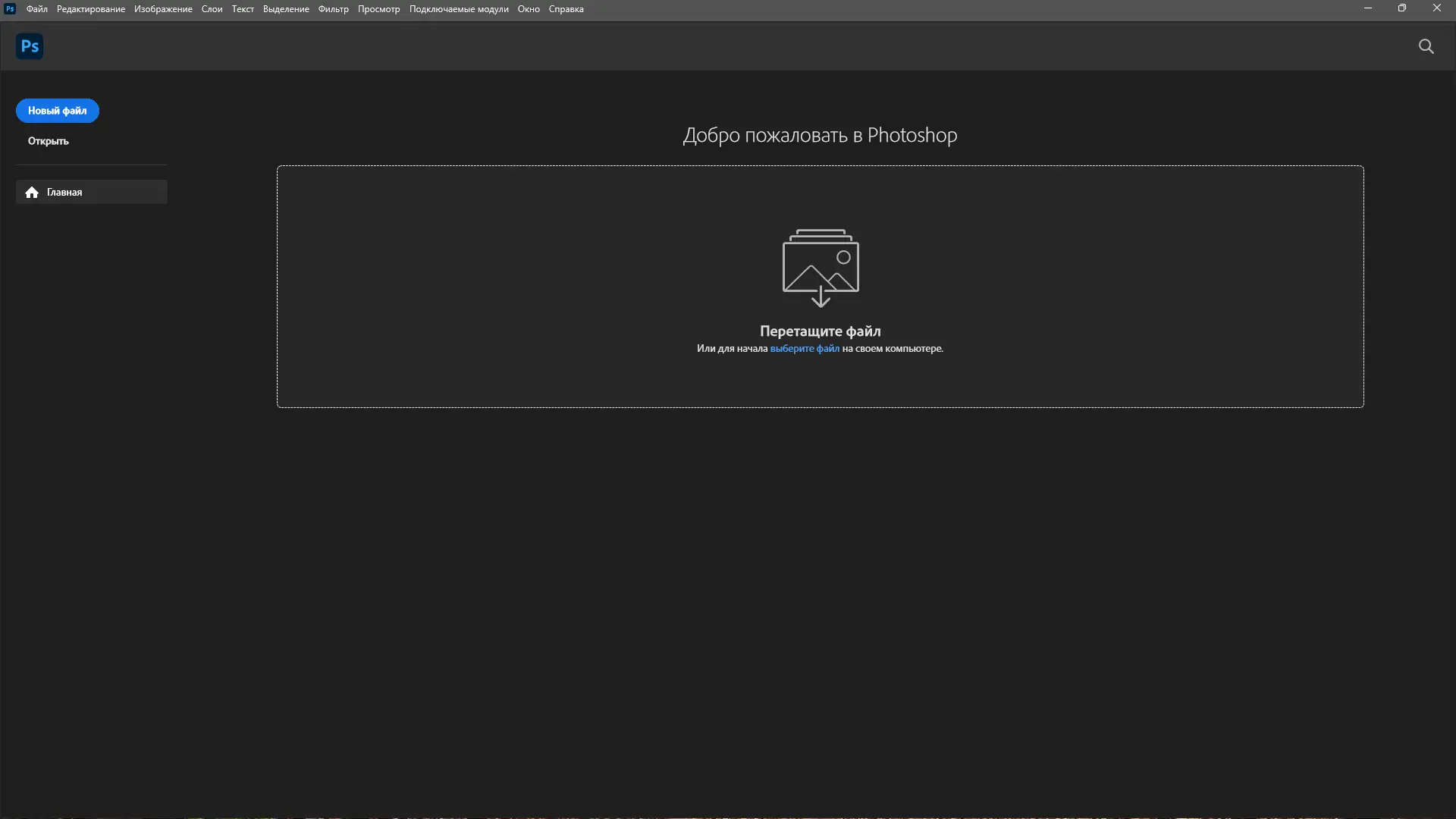Click the image upload icon in the drop zone

pos(821,268)
